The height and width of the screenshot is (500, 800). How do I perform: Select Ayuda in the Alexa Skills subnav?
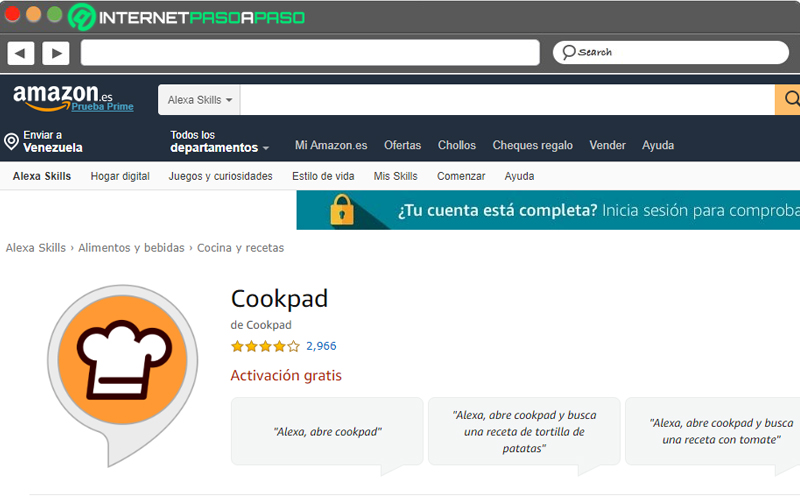519,176
